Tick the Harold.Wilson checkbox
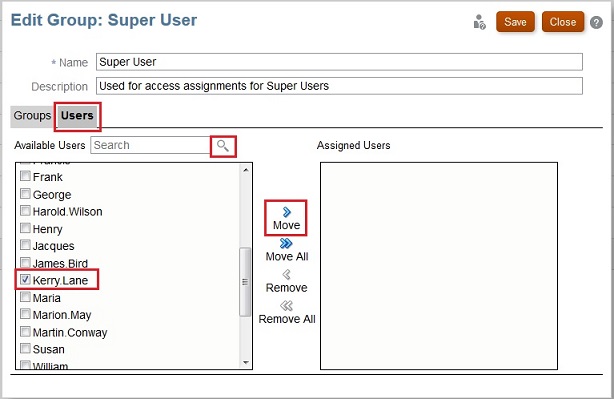 (x=25, y=211)
